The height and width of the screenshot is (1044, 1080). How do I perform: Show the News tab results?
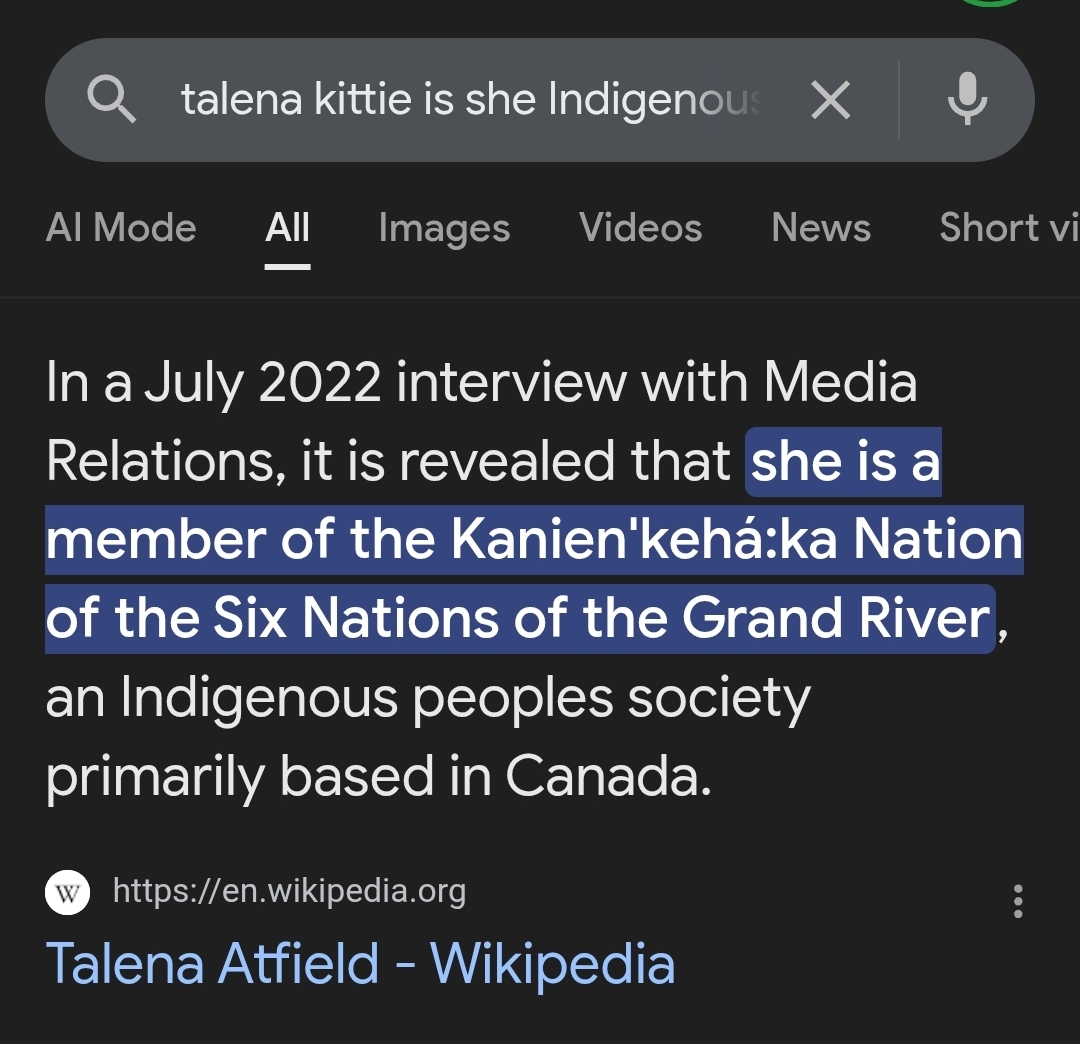click(821, 228)
